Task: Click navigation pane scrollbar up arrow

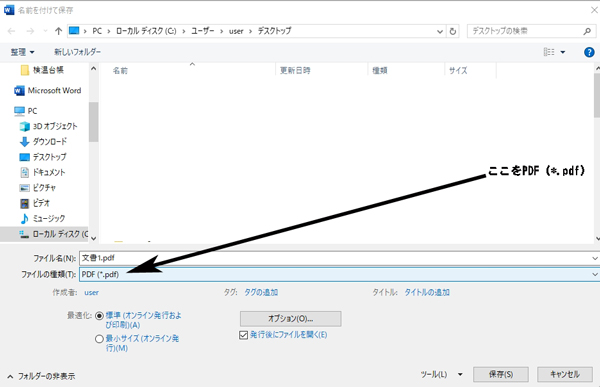Action: (93, 69)
